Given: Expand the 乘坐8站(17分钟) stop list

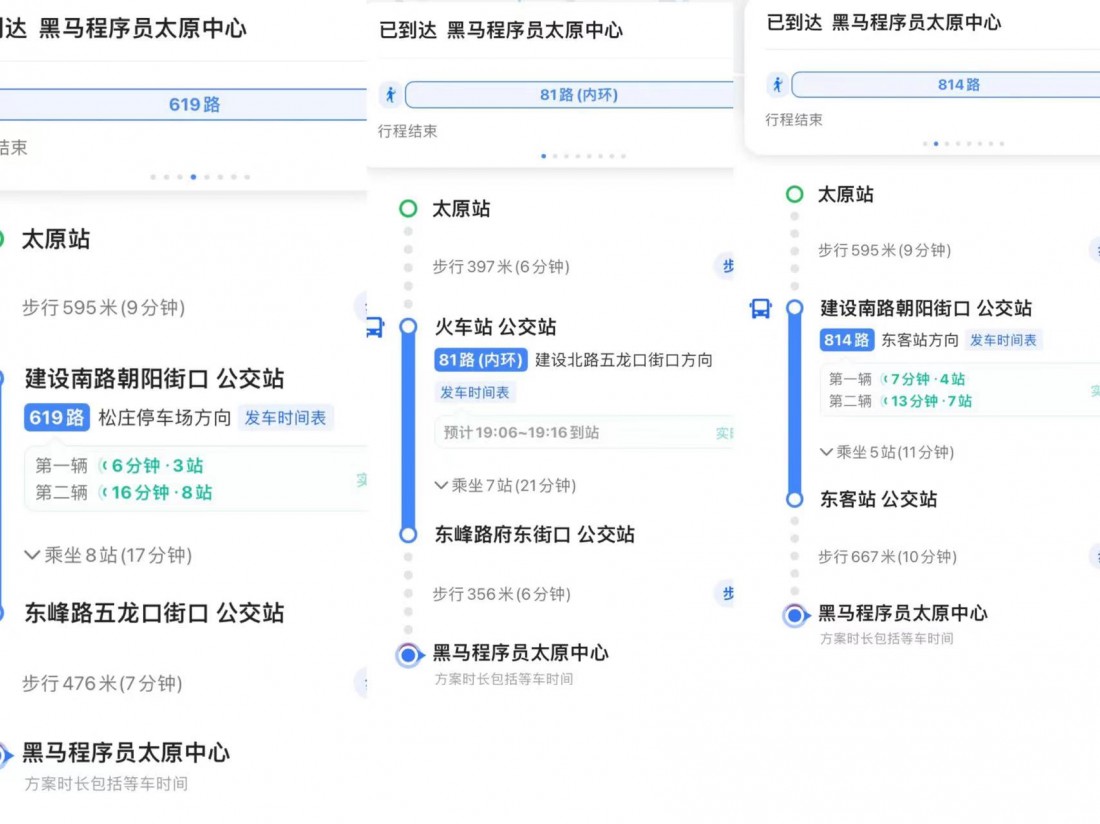Looking at the screenshot, I should point(108,555).
